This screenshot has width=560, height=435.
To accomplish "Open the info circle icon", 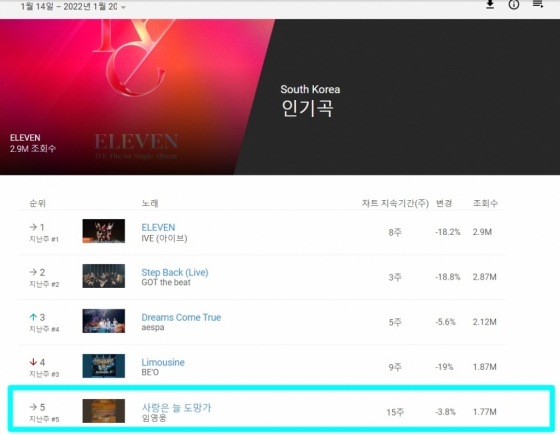I will (514, 5).
